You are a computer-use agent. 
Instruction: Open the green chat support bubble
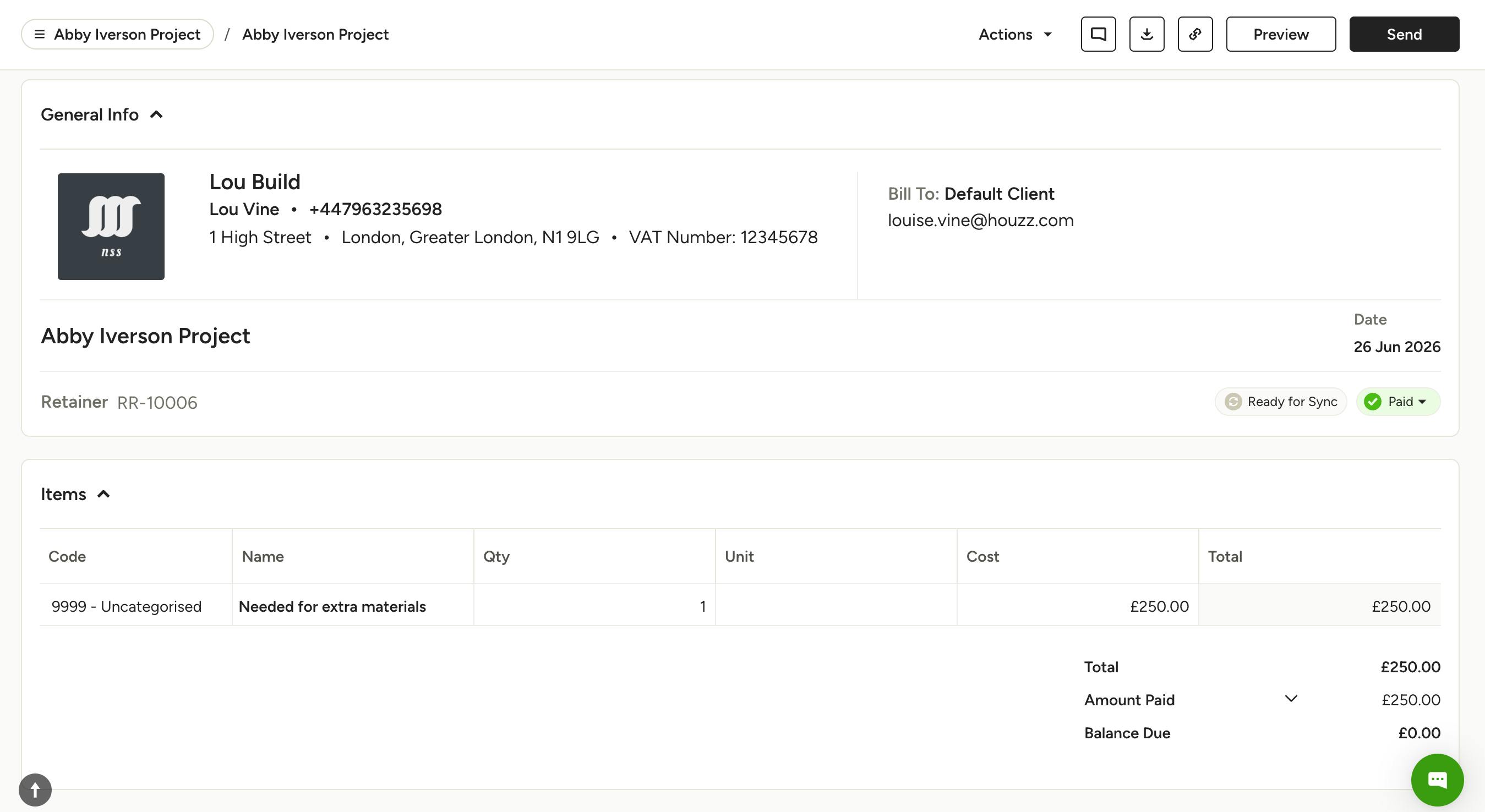tap(1437, 780)
